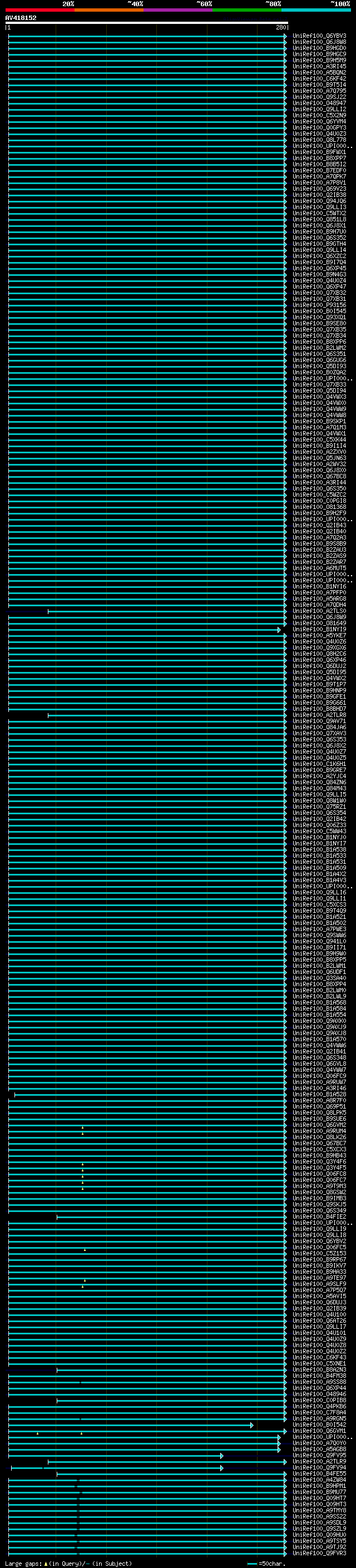Select subject label UniRef100_Q2IB38
The height and width of the screenshot is (1568, 356).
click(x=319, y=195)
